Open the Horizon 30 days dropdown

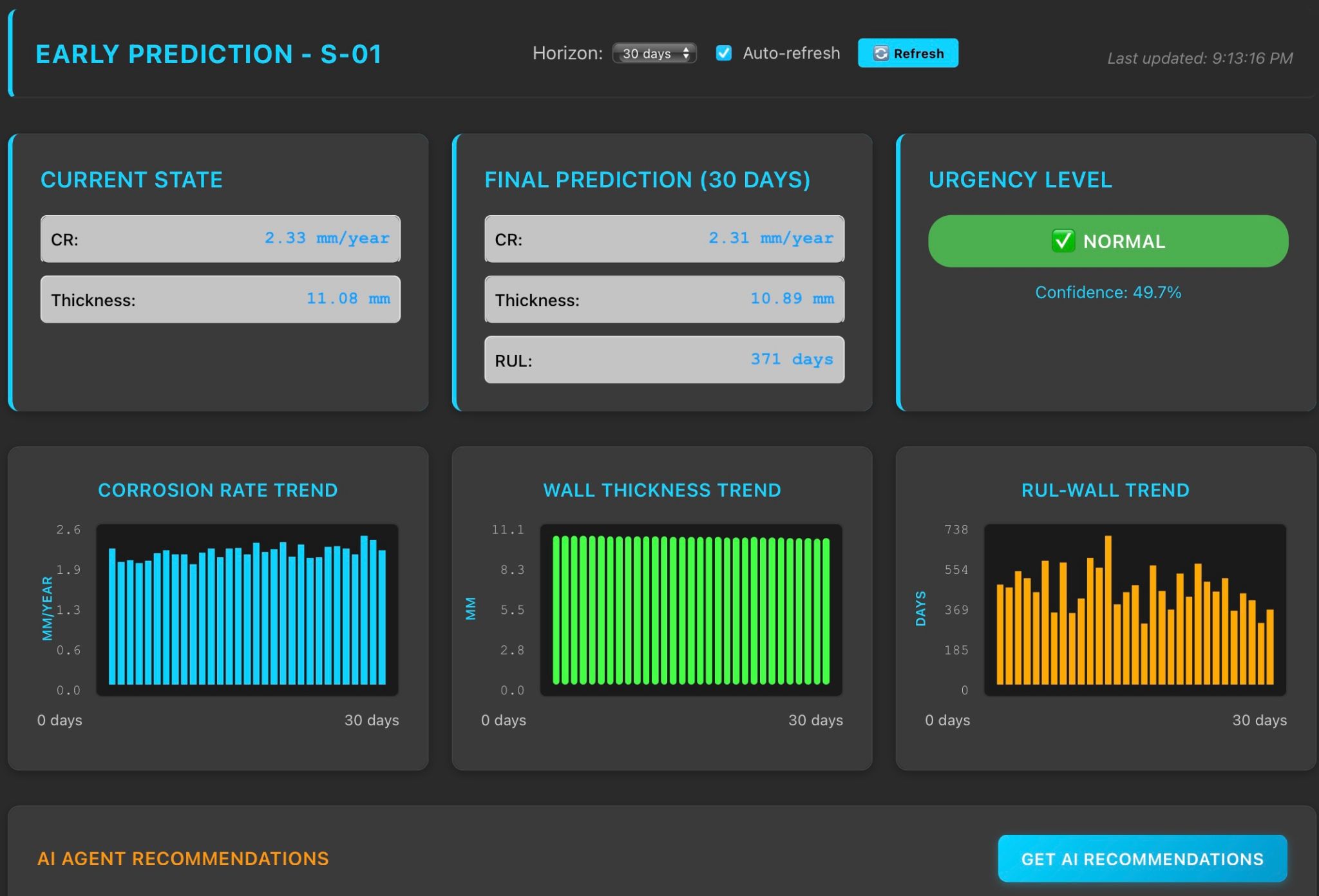647,53
